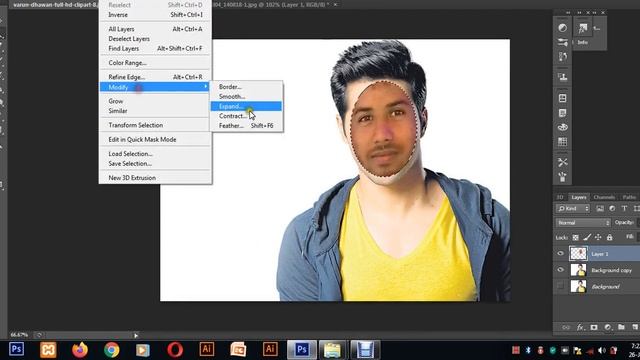Open the Swatches grid panel icon
640x360 pixels.
(562, 142)
